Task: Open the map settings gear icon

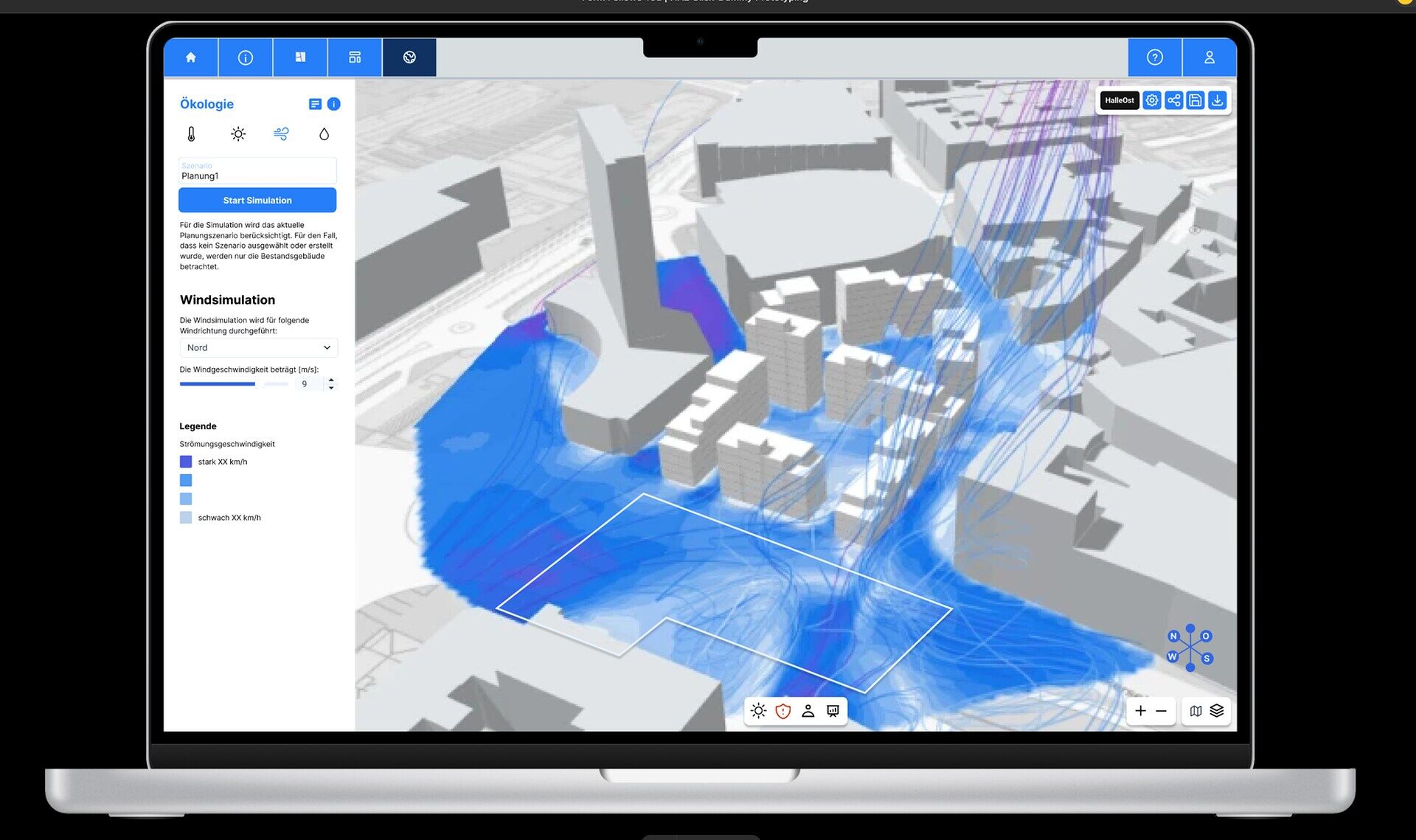Action: point(1151,100)
